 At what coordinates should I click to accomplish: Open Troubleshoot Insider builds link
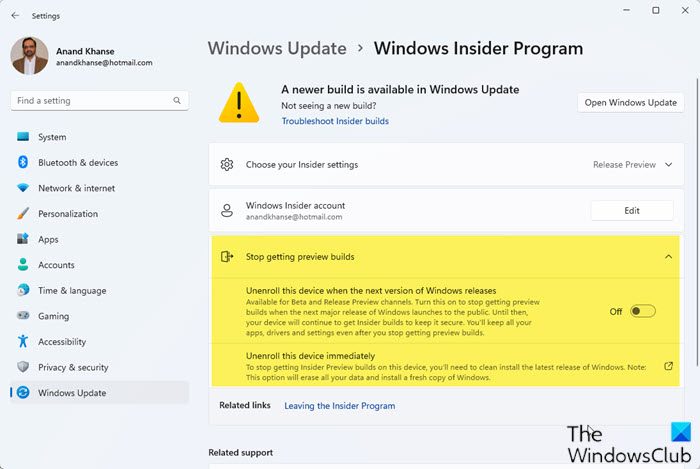tap(335, 121)
